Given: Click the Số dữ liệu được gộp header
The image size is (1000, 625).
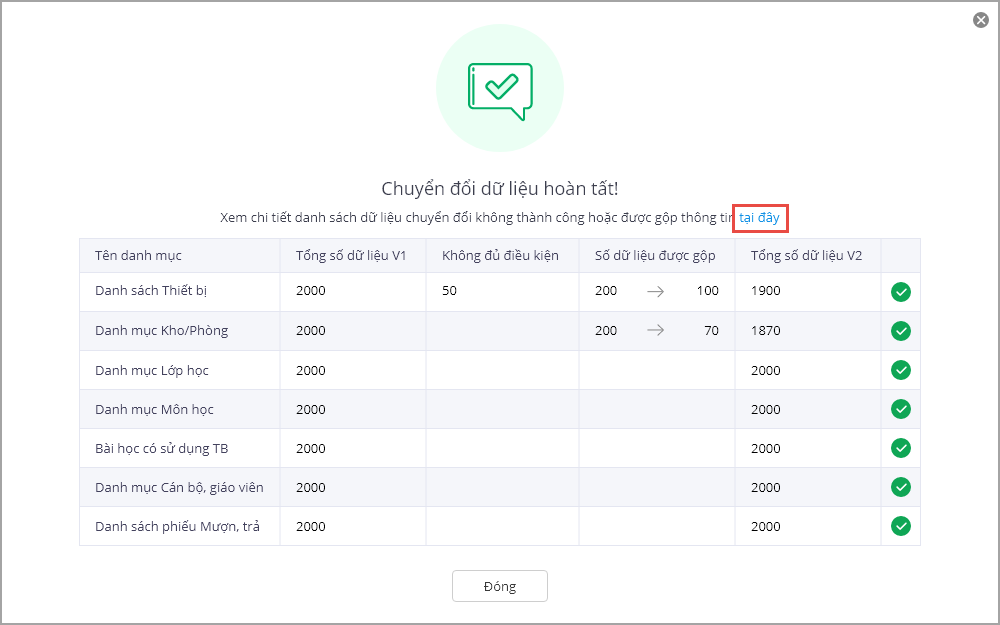Looking at the screenshot, I should click(x=655, y=256).
